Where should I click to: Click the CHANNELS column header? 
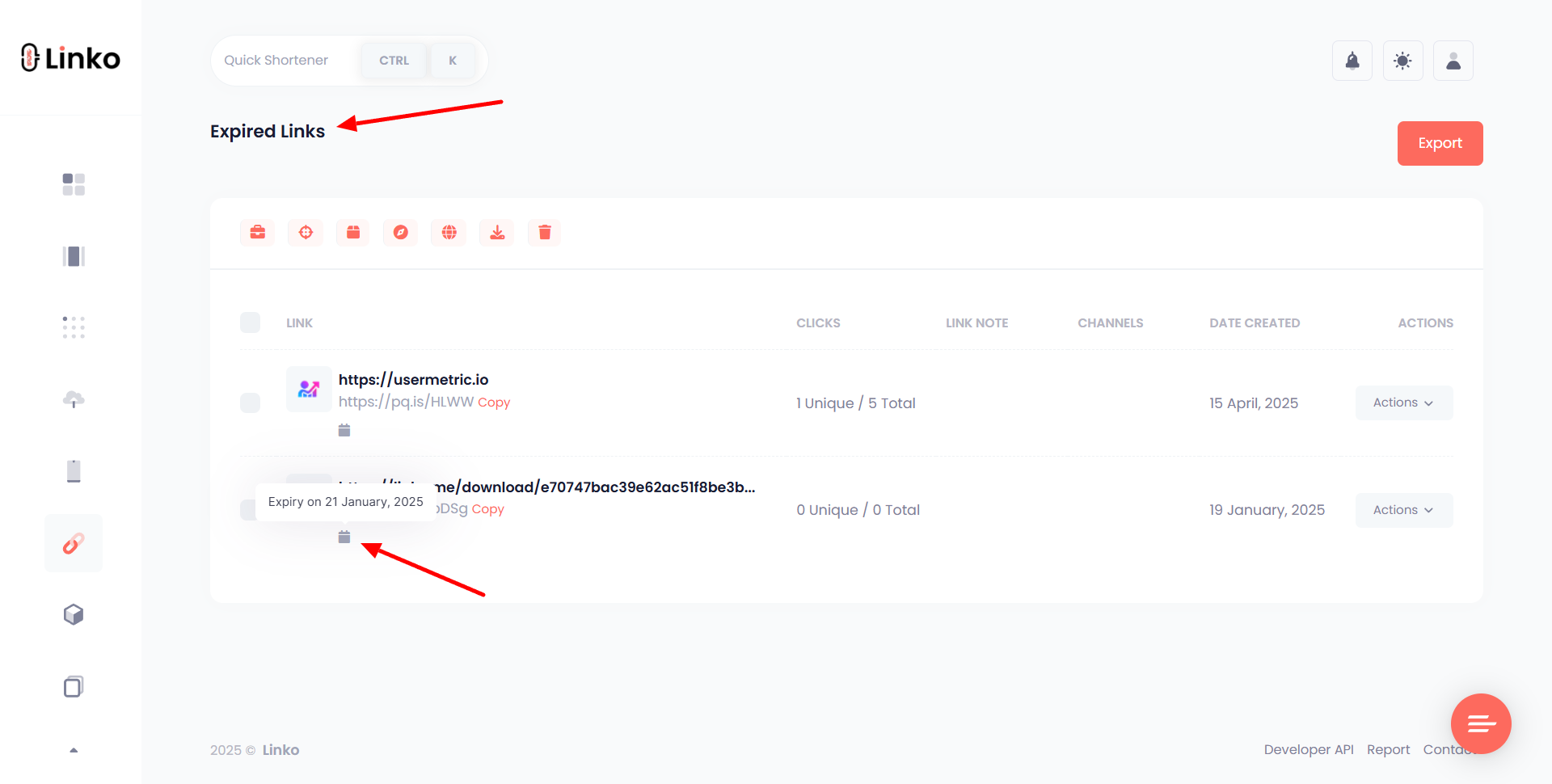coord(1110,322)
